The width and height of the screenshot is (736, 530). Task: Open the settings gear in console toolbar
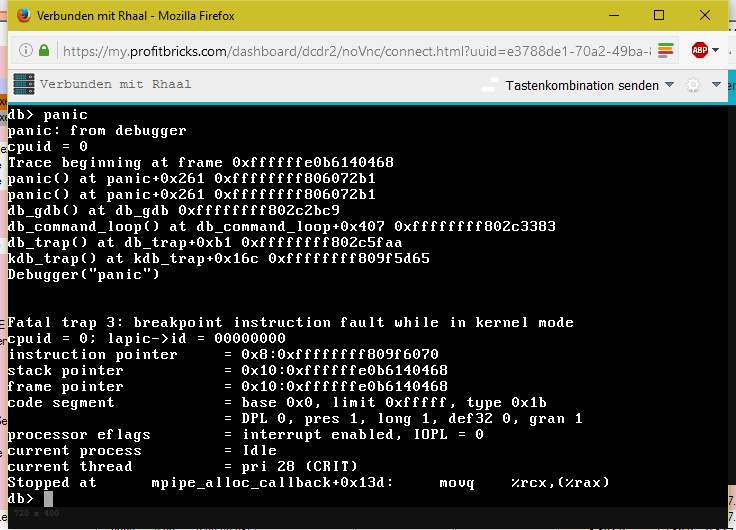[693, 86]
